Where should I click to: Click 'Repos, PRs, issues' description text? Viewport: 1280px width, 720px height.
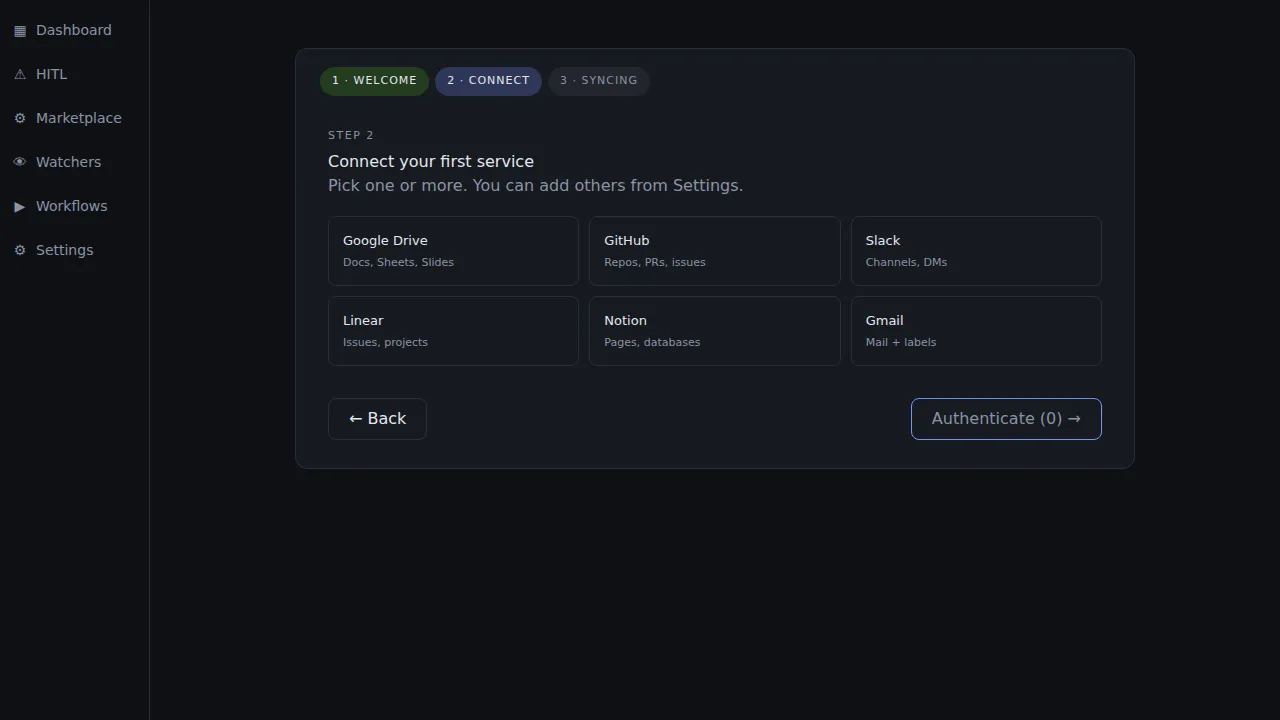coord(655,262)
